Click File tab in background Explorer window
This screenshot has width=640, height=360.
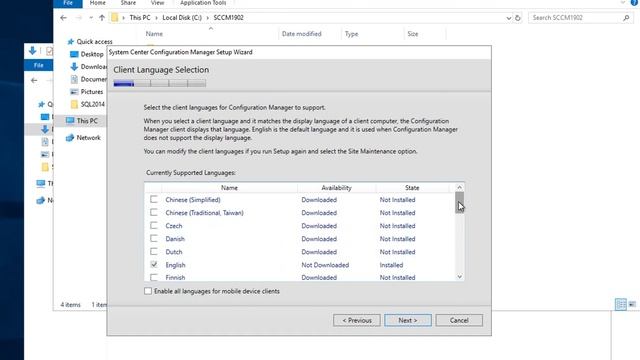tap(38, 65)
